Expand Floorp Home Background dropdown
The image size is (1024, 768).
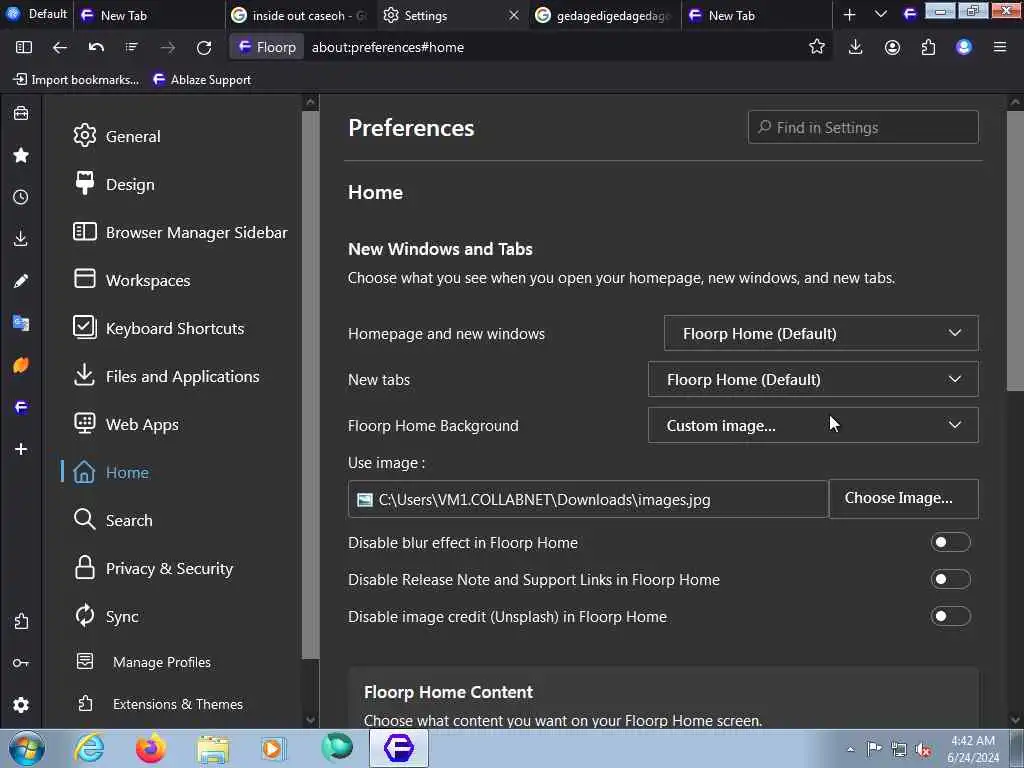coord(813,425)
